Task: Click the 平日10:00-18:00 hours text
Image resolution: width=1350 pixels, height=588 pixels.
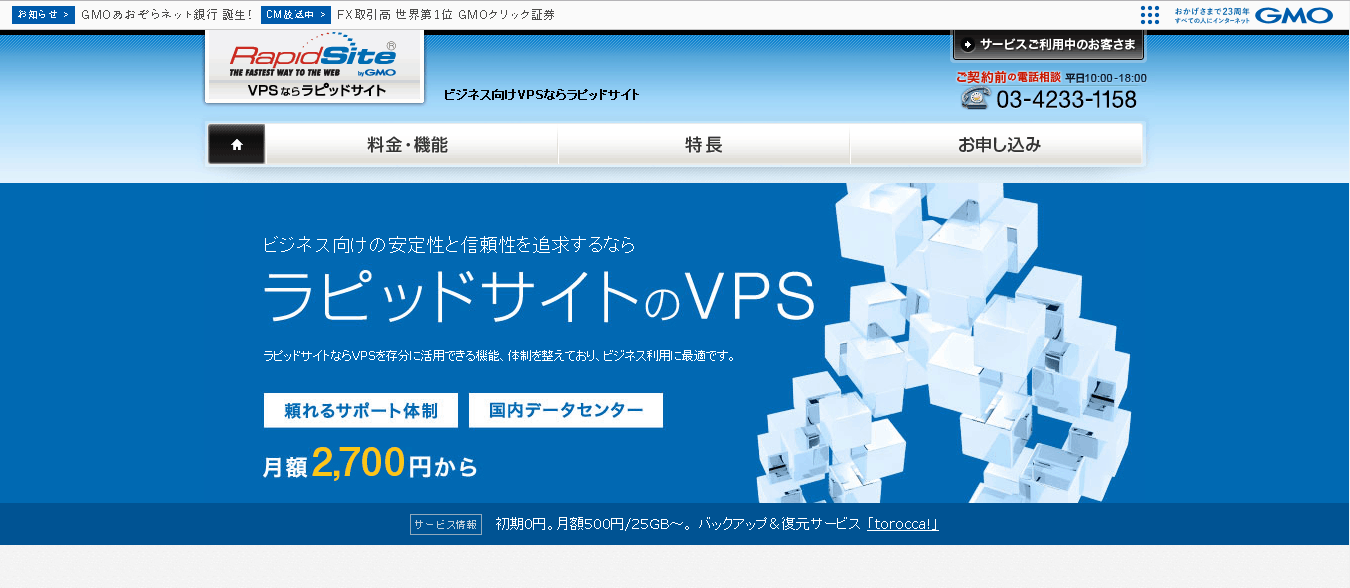Action: pos(1106,78)
